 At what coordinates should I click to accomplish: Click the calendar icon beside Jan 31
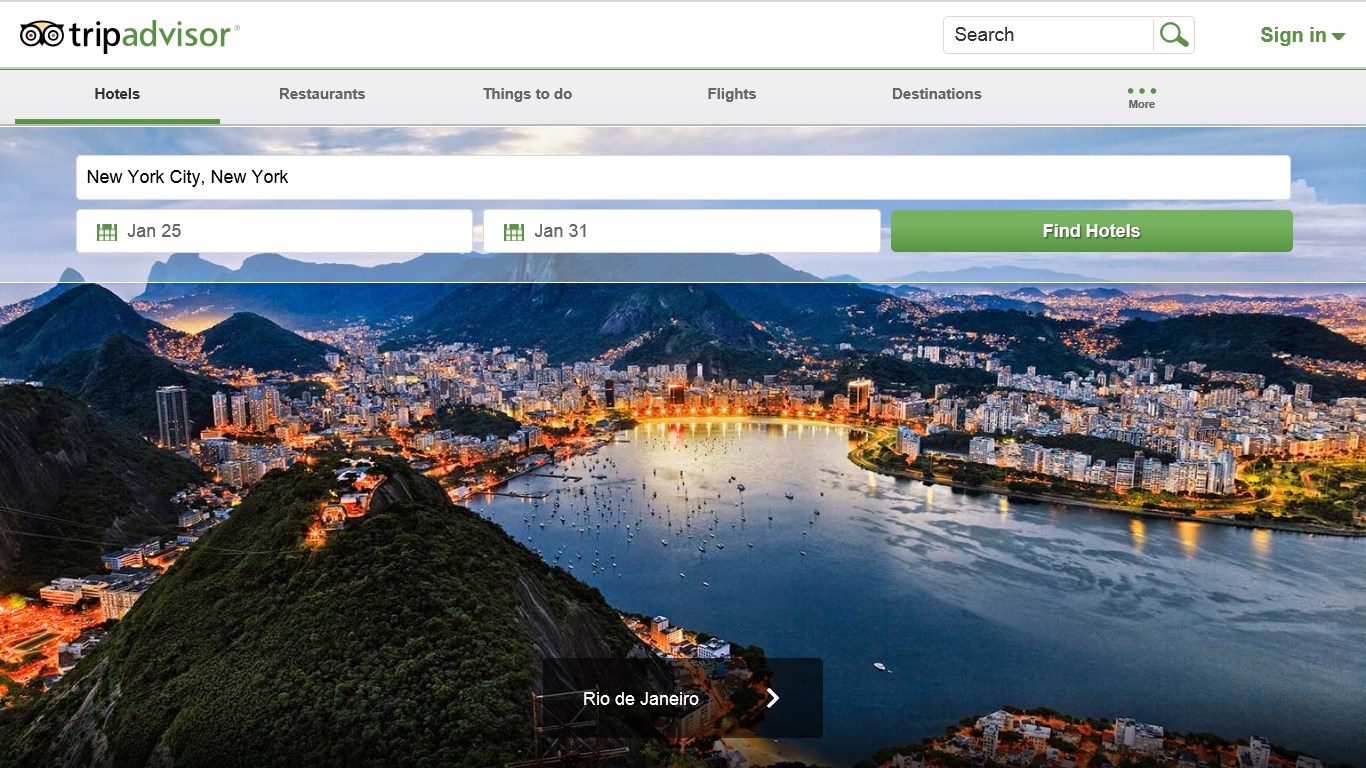pos(514,232)
